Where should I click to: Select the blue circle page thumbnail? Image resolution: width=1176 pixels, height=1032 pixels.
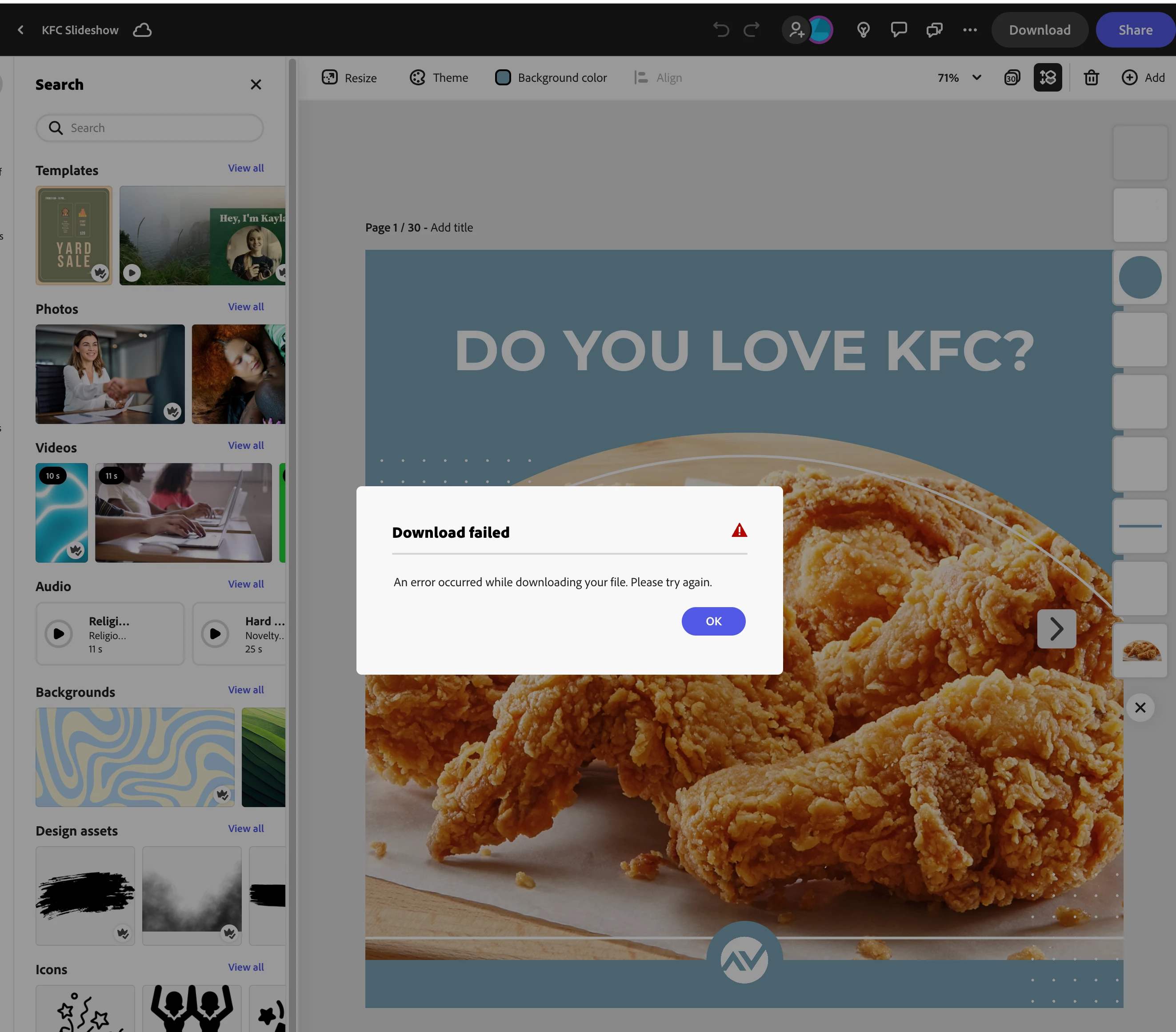click(x=1140, y=277)
